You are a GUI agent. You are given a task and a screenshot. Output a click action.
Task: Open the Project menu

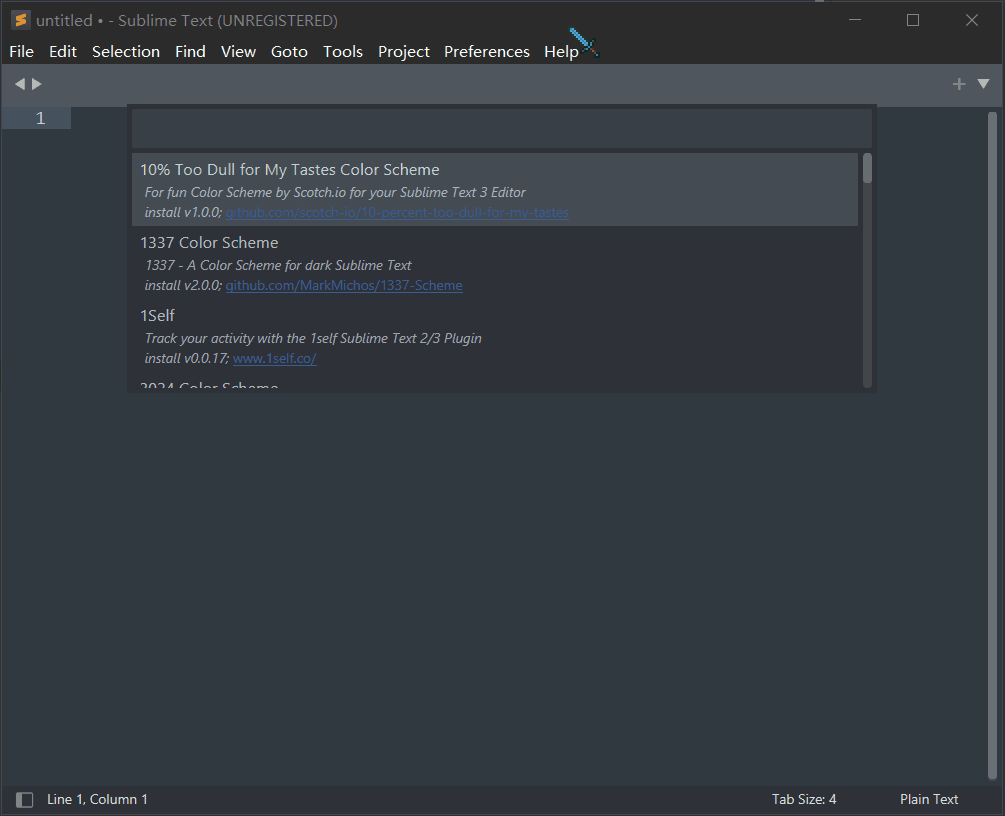[x=403, y=51]
